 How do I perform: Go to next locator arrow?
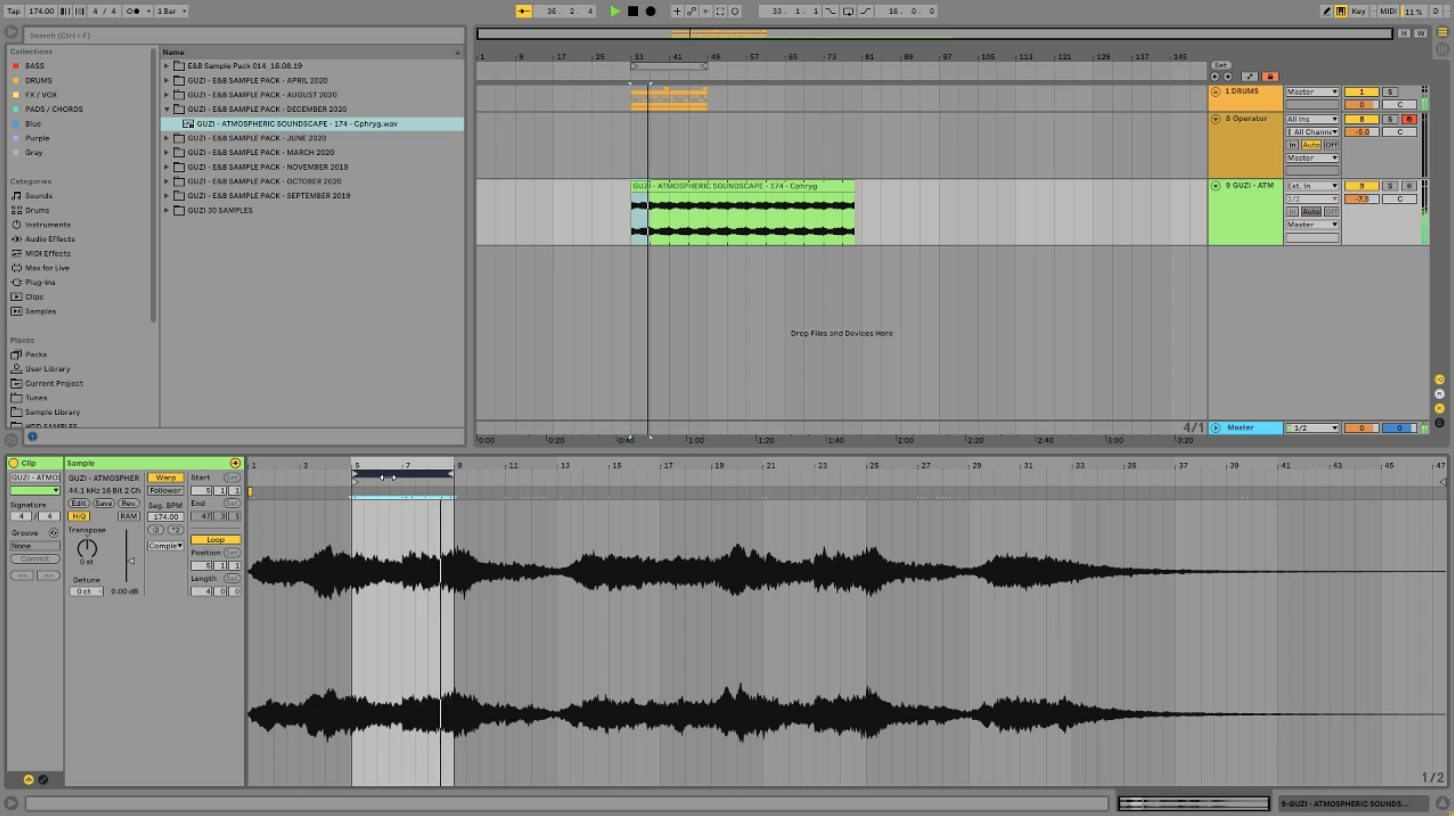coord(1228,76)
